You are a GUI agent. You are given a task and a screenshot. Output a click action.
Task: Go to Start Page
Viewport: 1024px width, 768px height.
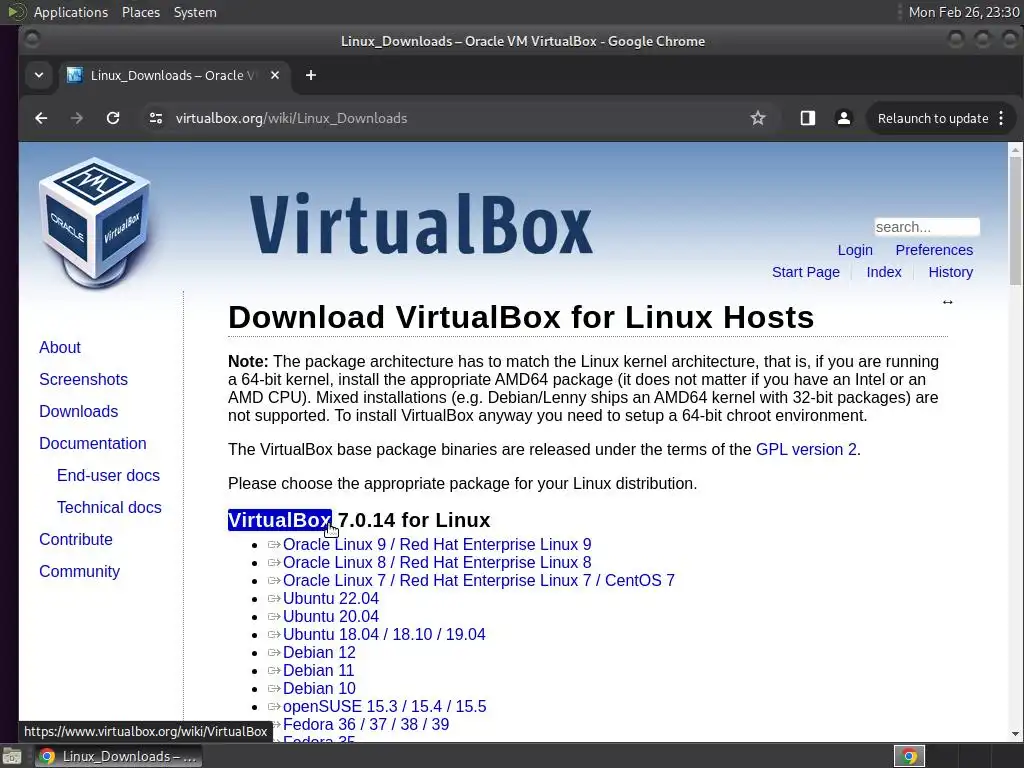coord(806,272)
